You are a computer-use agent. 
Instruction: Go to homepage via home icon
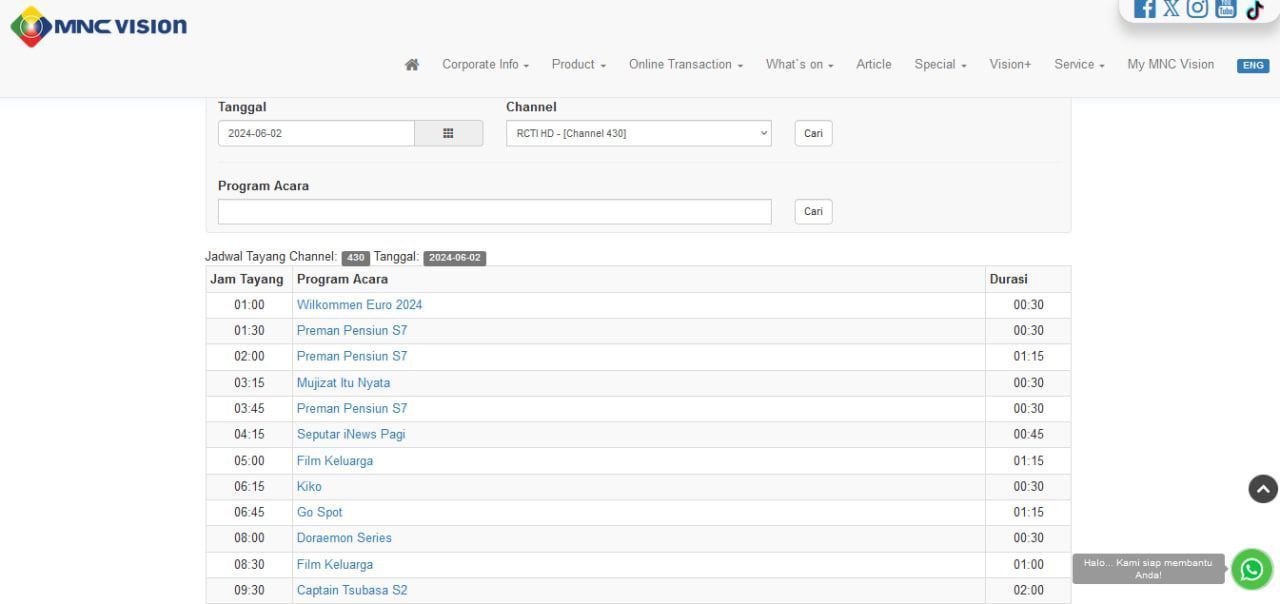tap(411, 65)
